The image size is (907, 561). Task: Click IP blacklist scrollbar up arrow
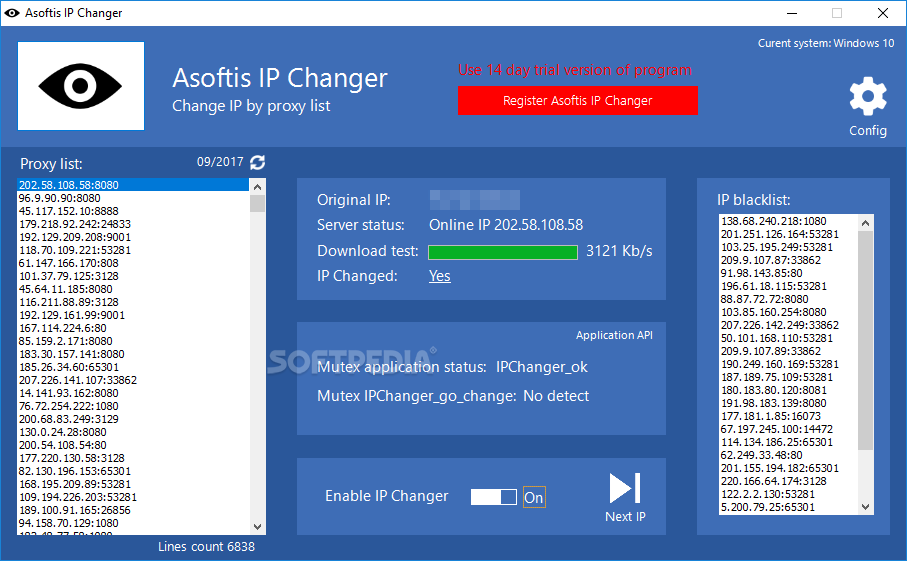point(865,223)
